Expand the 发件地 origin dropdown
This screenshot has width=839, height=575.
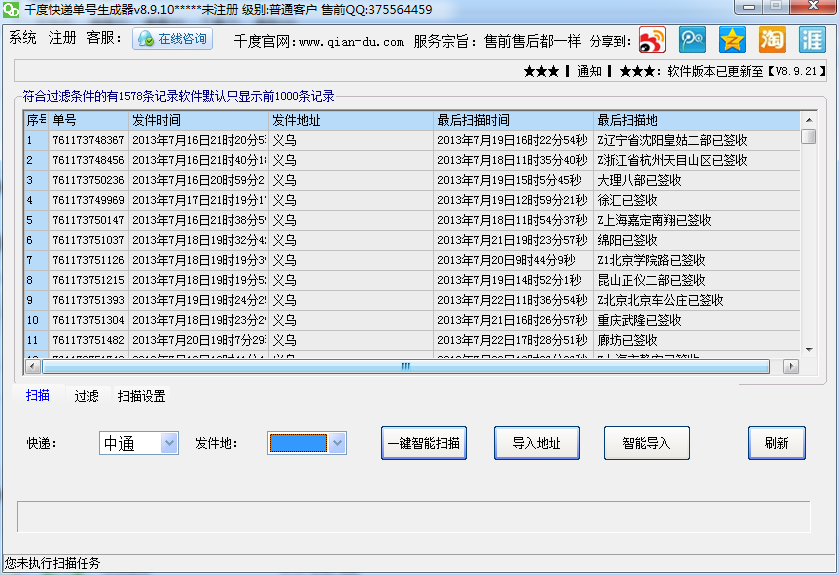pyautogui.click(x=338, y=442)
